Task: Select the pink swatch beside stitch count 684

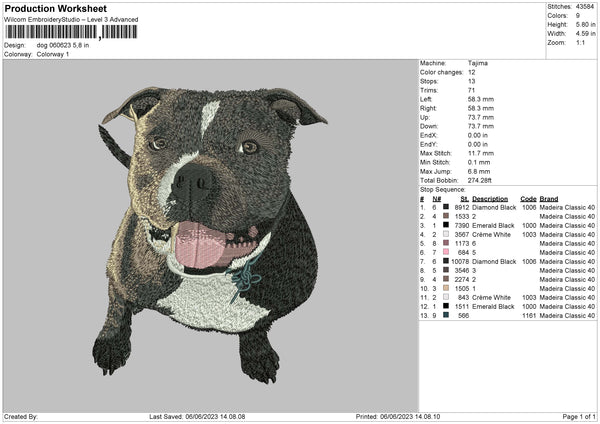Action: point(446,252)
